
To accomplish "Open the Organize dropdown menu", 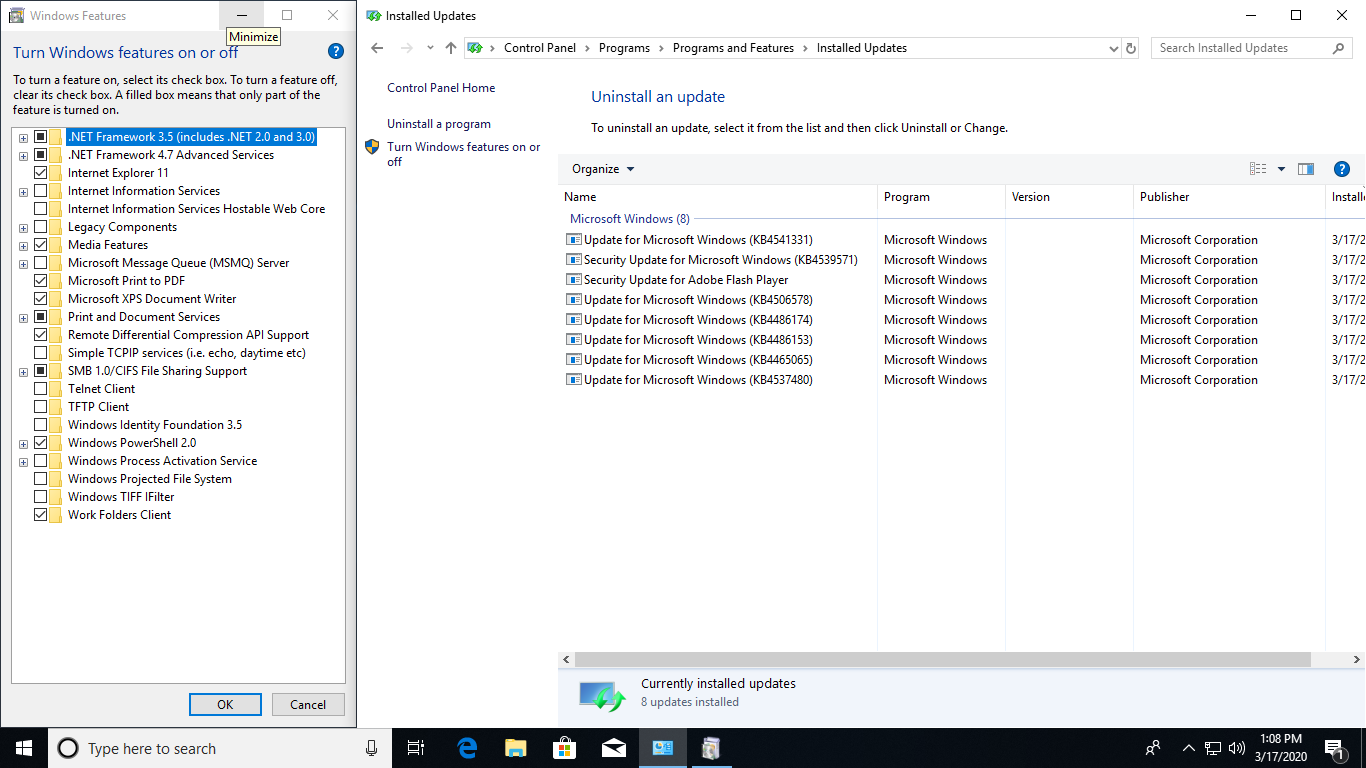I will coord(603,169).
